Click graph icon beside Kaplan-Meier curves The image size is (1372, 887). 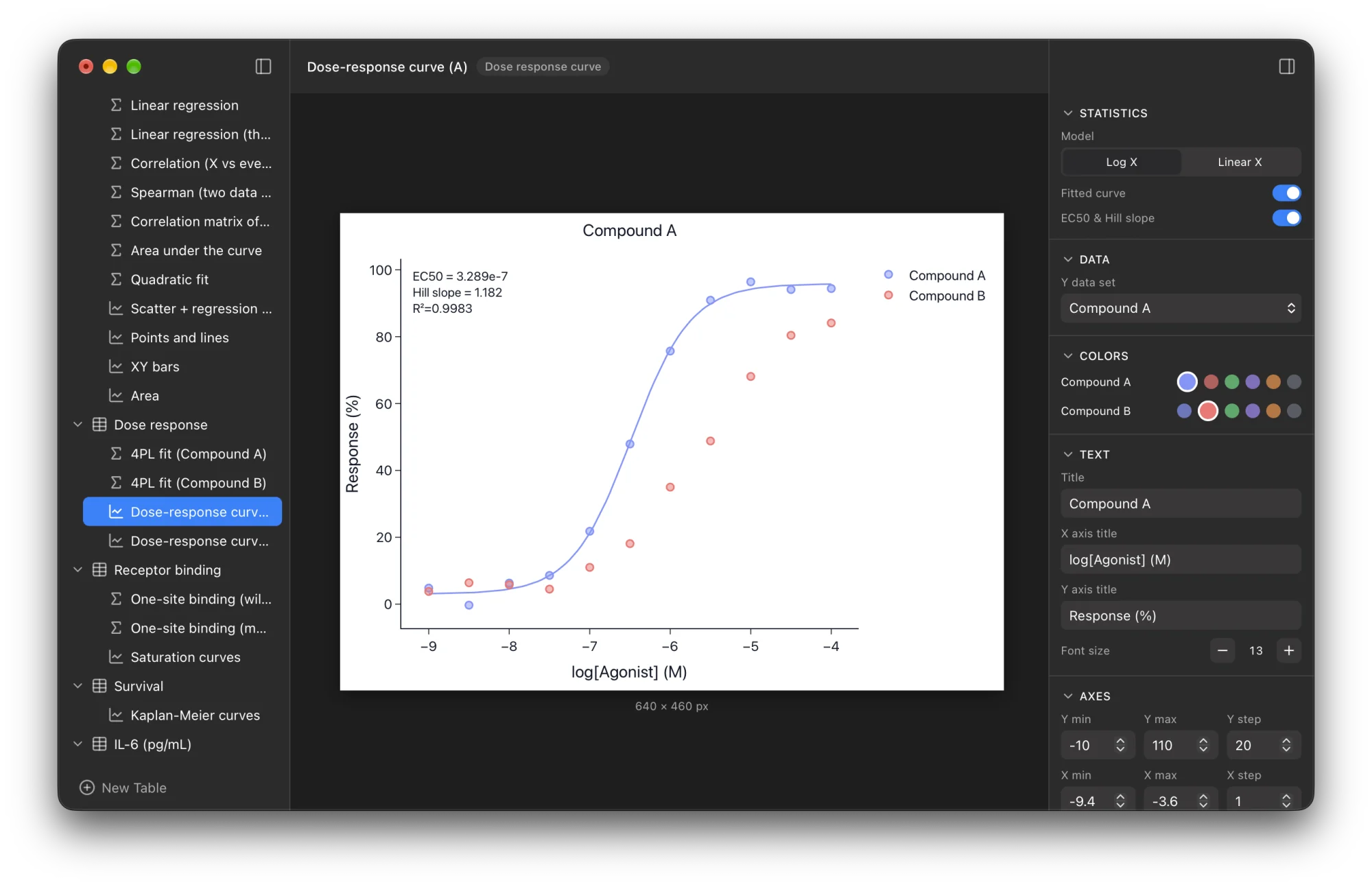pyautogui.click(x=116, y=715)
